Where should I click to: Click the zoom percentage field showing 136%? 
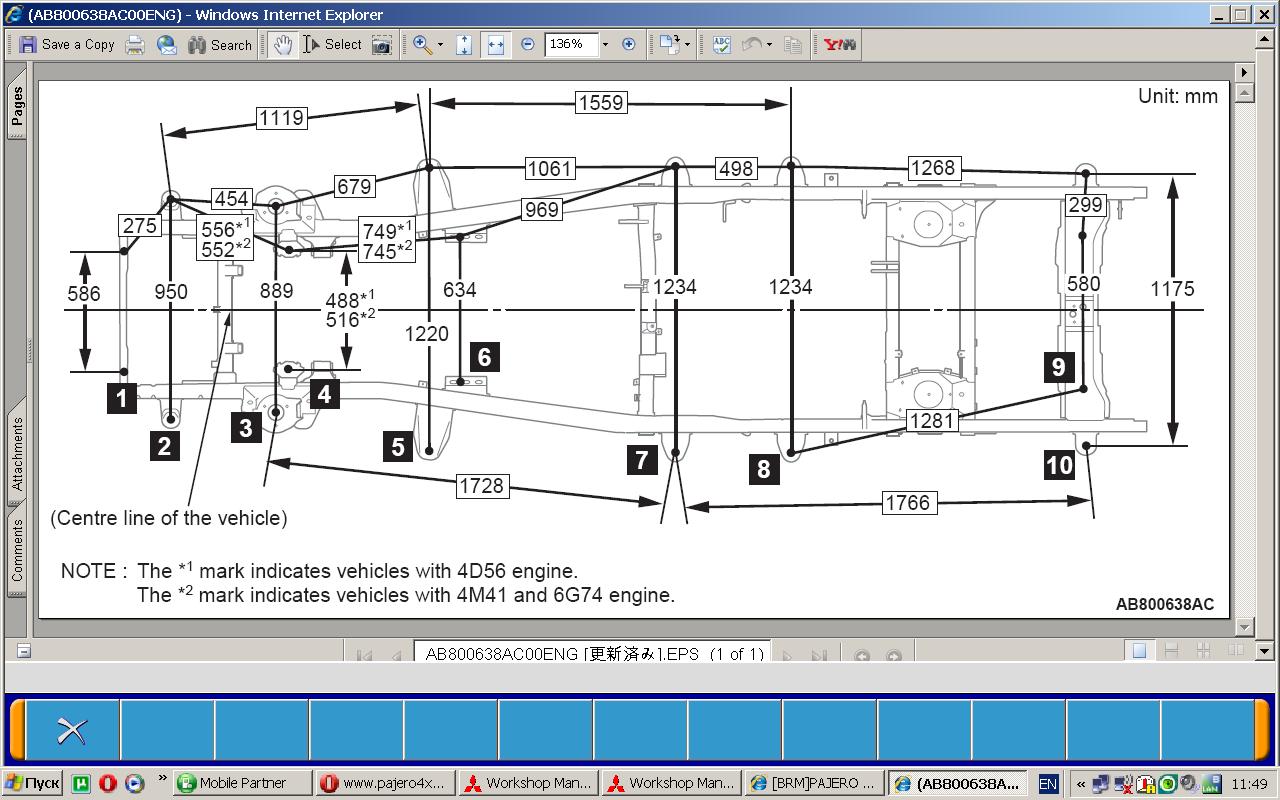pos(570,44)
